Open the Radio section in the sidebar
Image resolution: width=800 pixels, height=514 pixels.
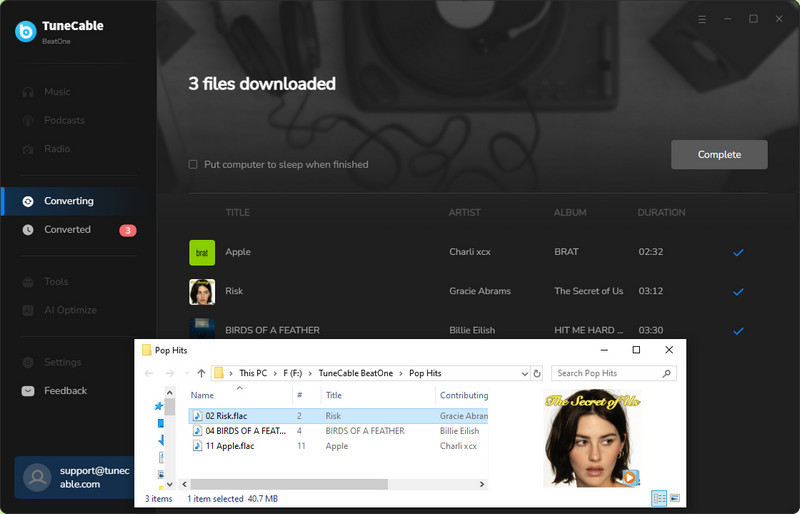[57, 149]
